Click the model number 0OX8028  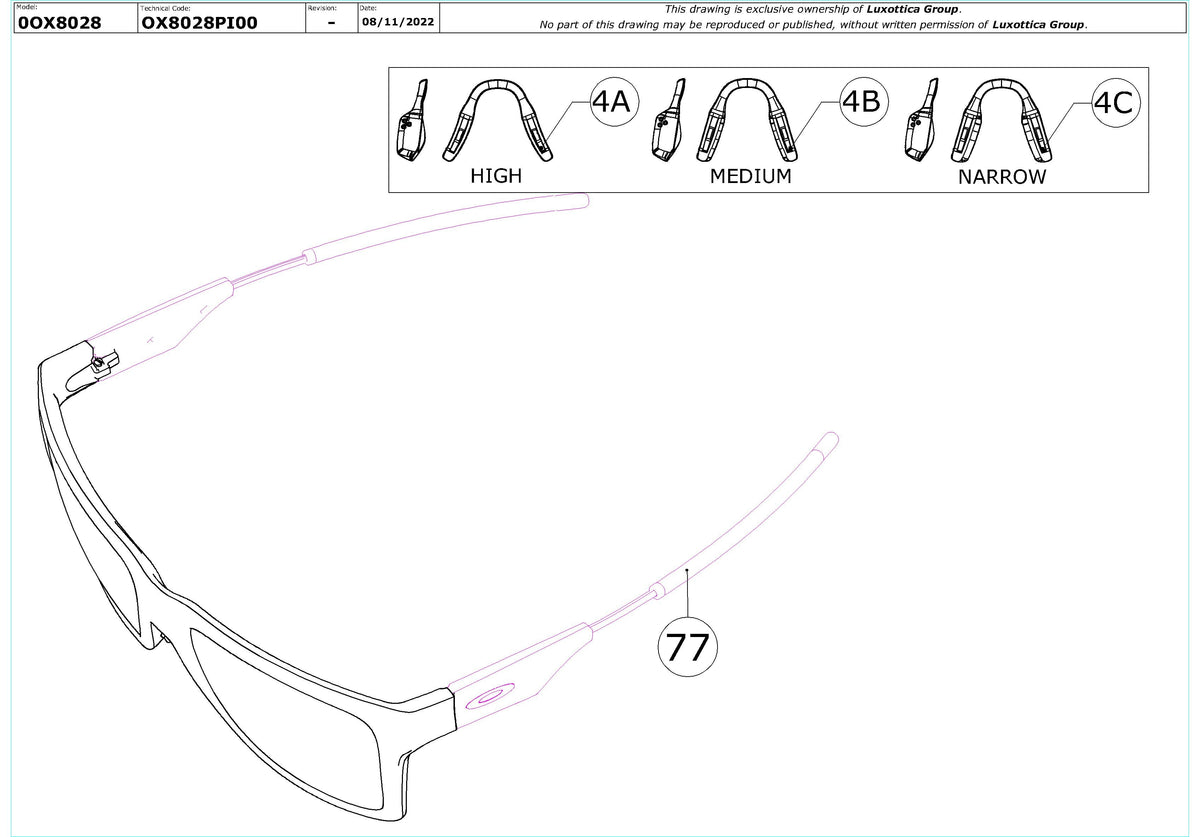click(60, 23)
